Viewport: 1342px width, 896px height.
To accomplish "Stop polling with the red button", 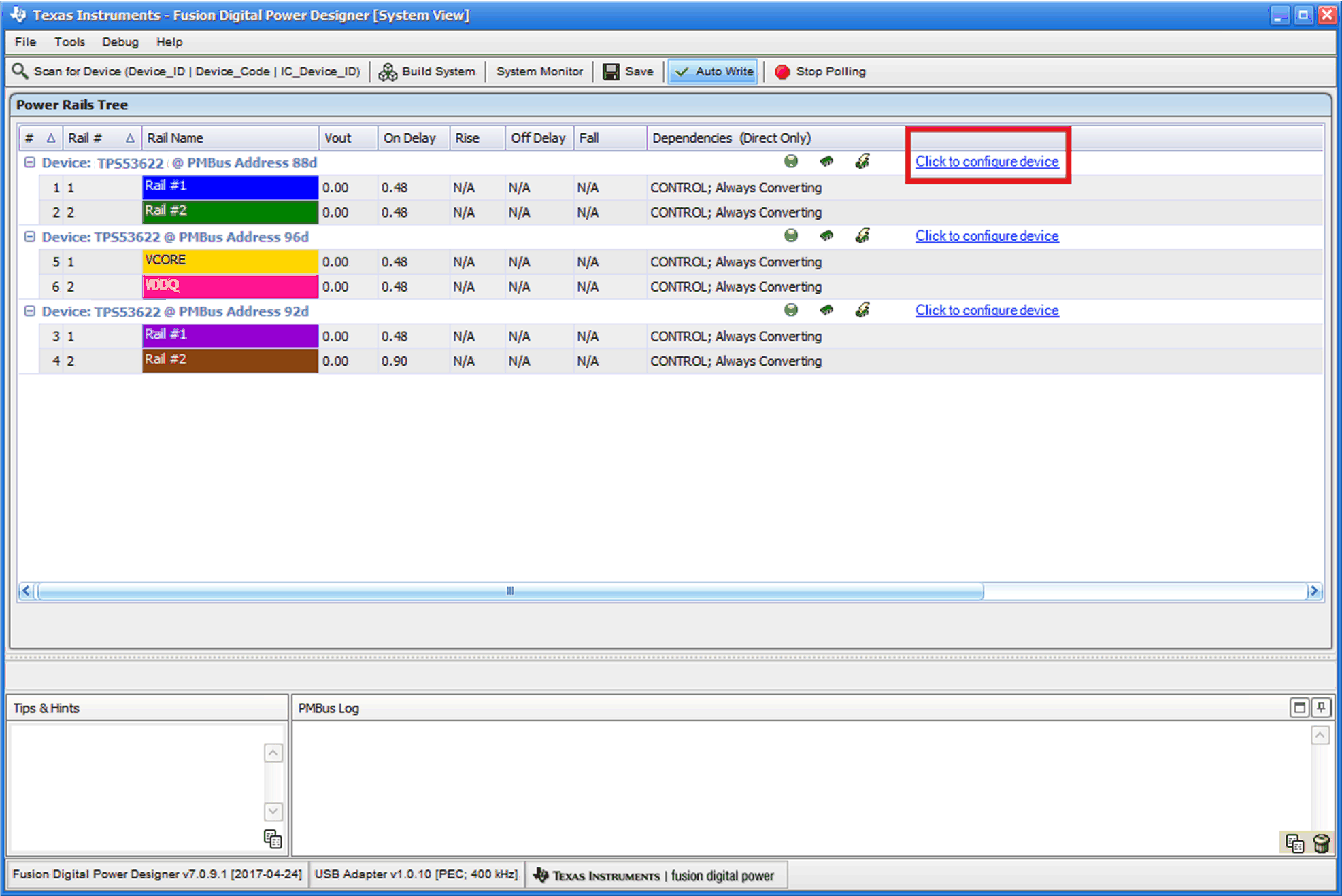I will [820, 71].
